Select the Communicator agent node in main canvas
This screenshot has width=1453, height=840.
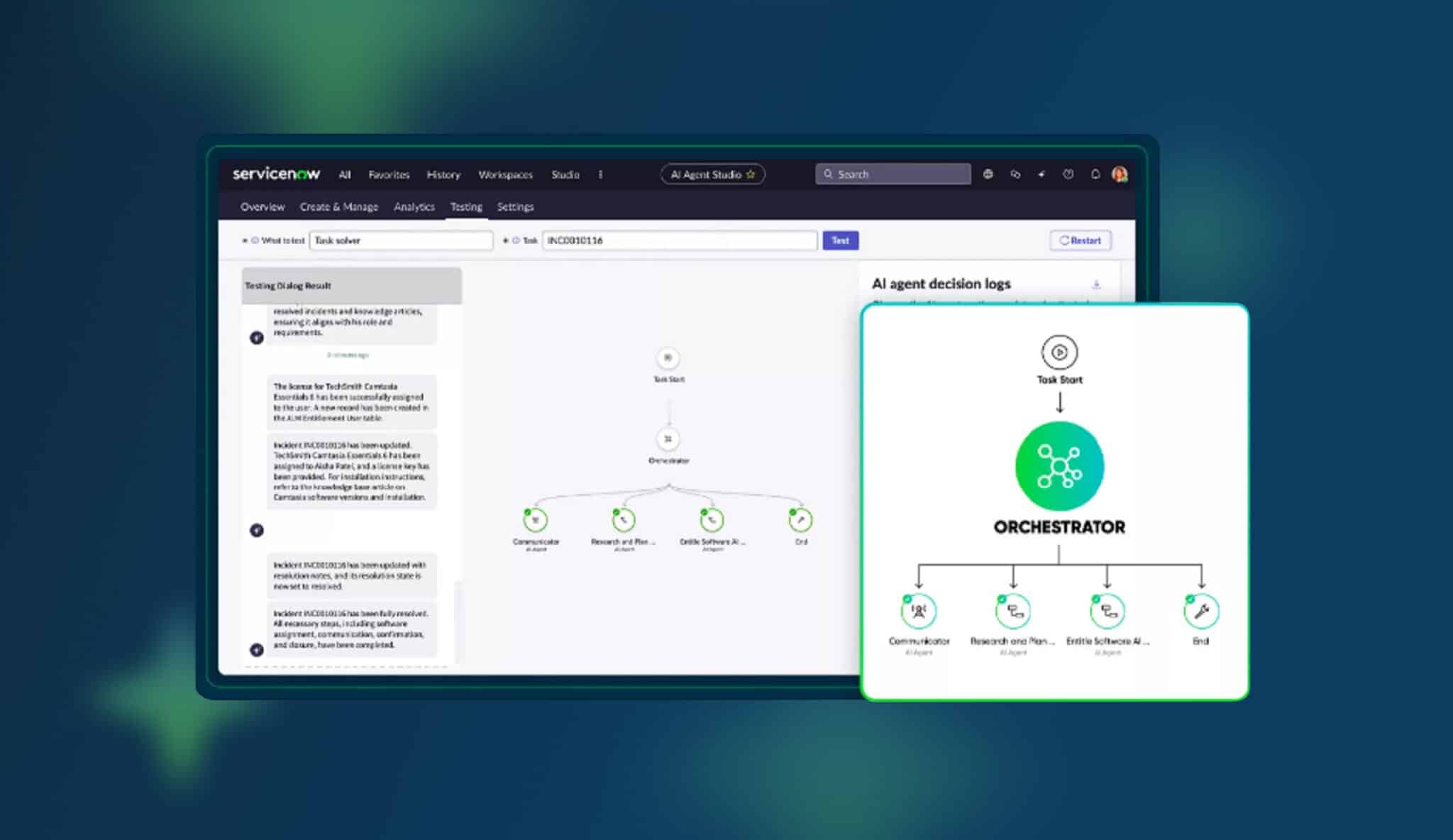[536, 520]
